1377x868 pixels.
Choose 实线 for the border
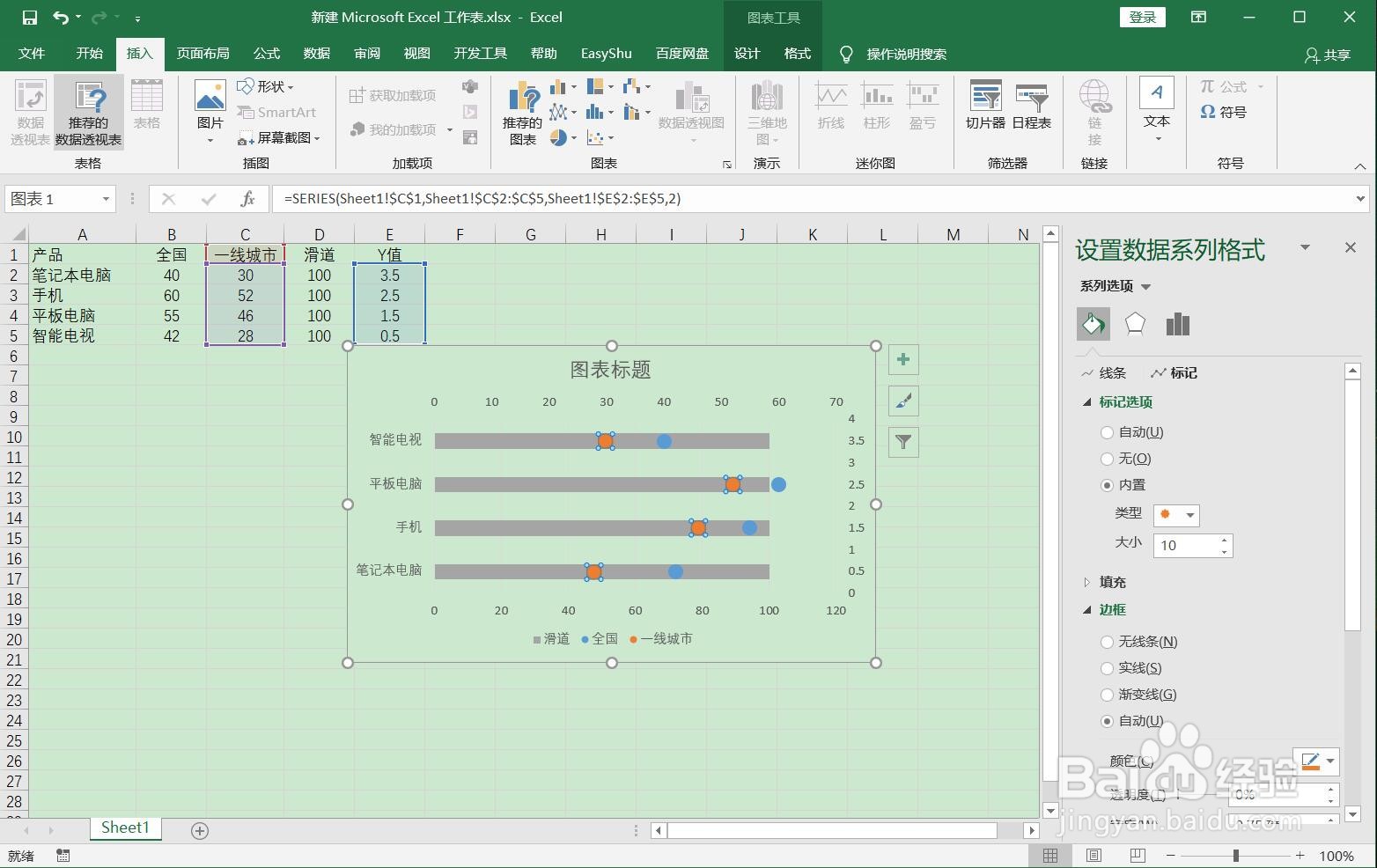point(1107,668)
